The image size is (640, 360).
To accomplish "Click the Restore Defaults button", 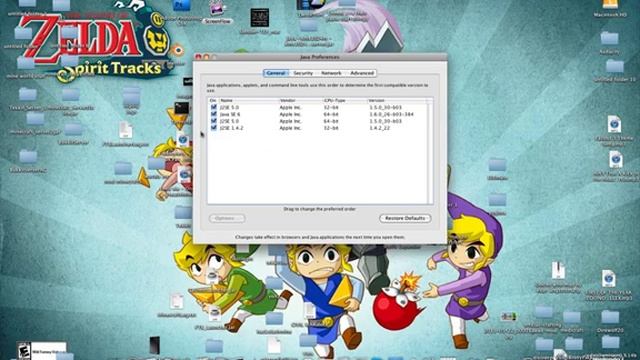I will tap(405, 218).
